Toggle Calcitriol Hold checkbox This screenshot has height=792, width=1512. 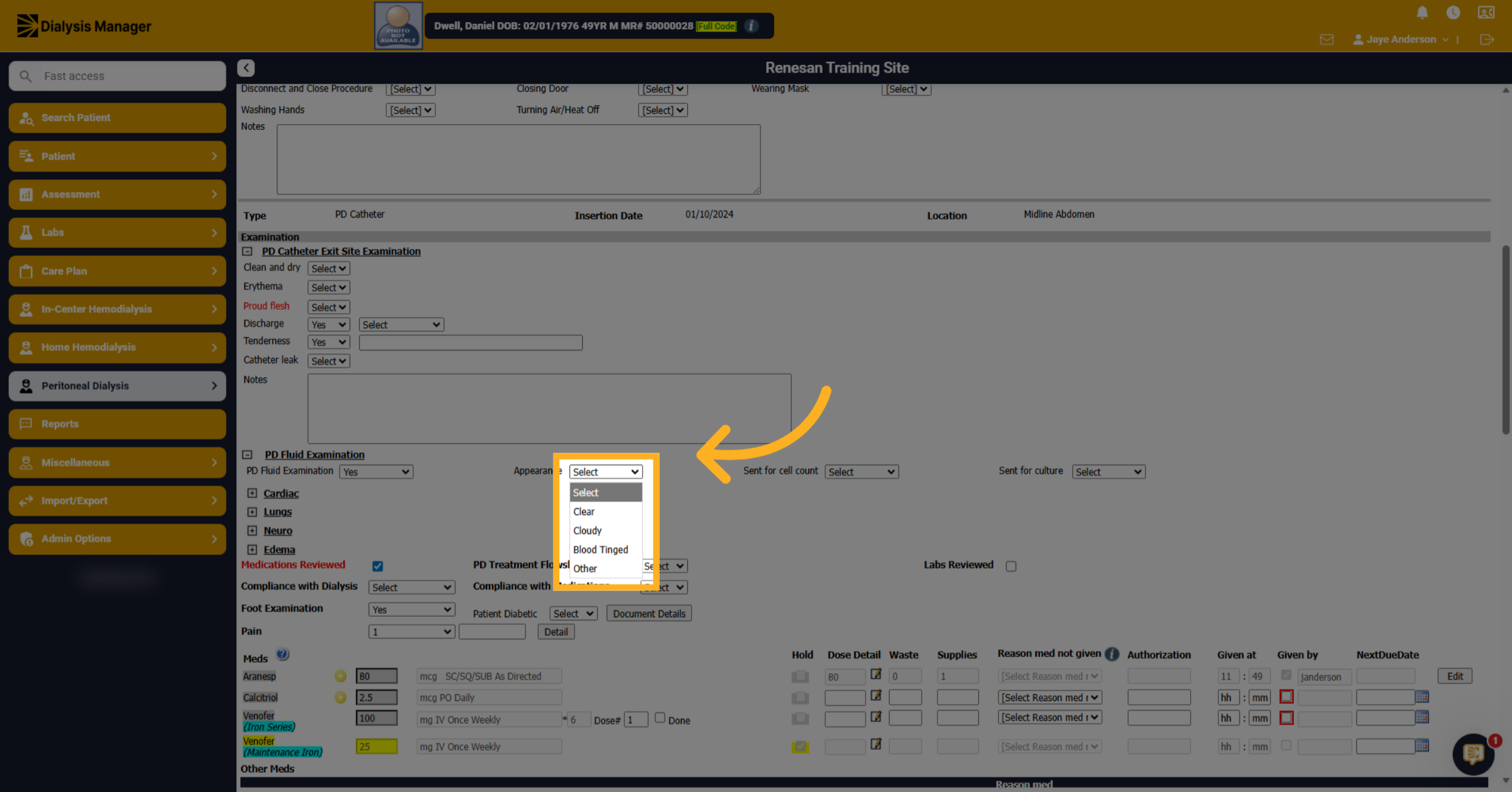pos(800,698)
